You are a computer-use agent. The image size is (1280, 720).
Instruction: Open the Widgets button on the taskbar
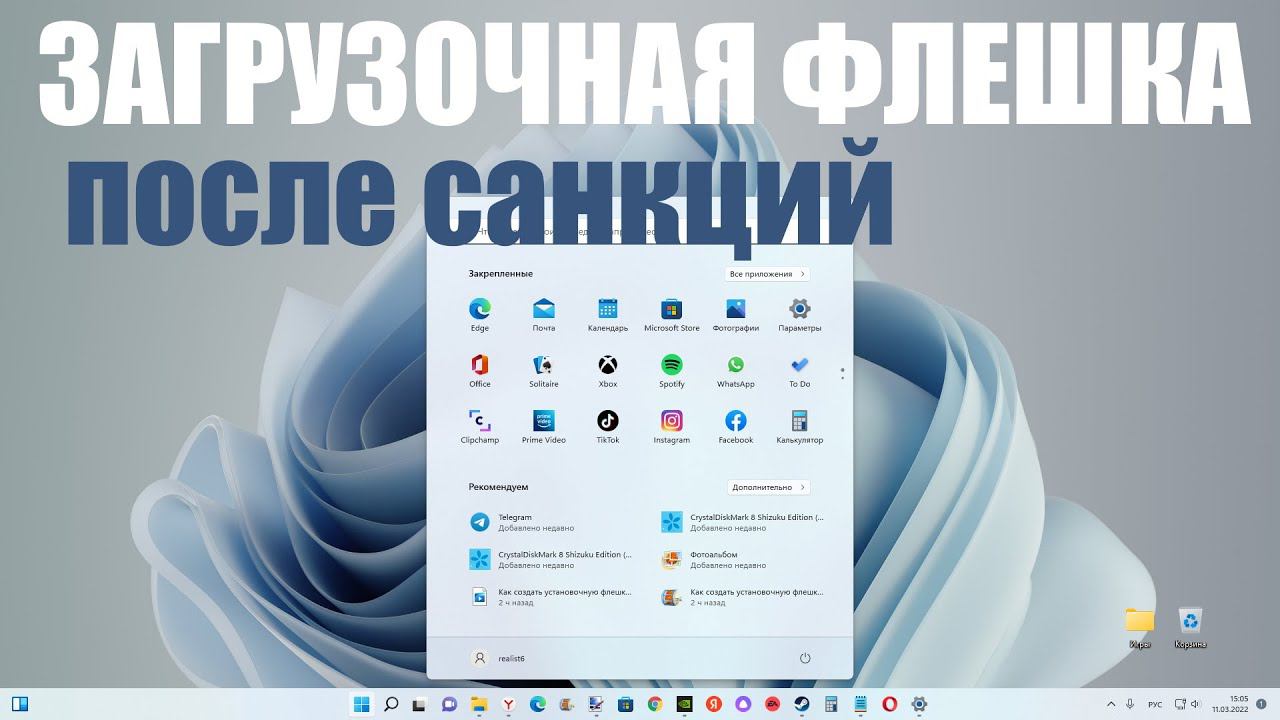coord(19,704)
